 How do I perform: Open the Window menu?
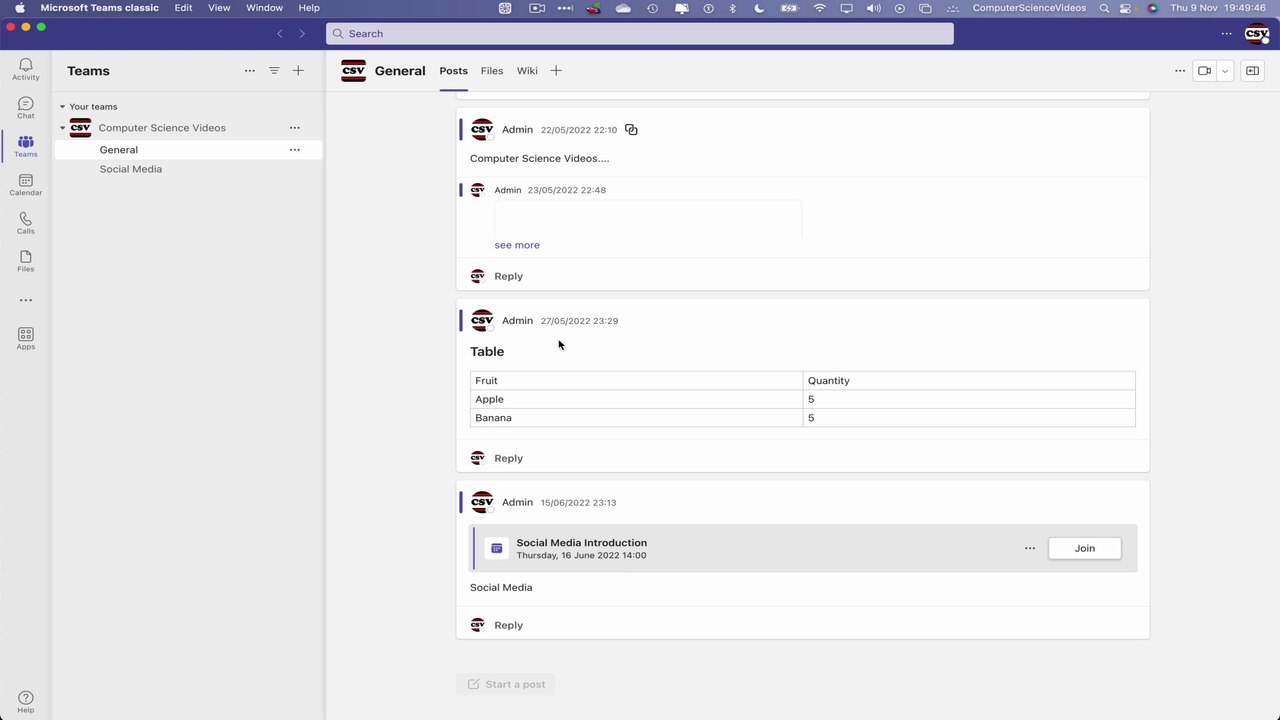tap(265, 8)
